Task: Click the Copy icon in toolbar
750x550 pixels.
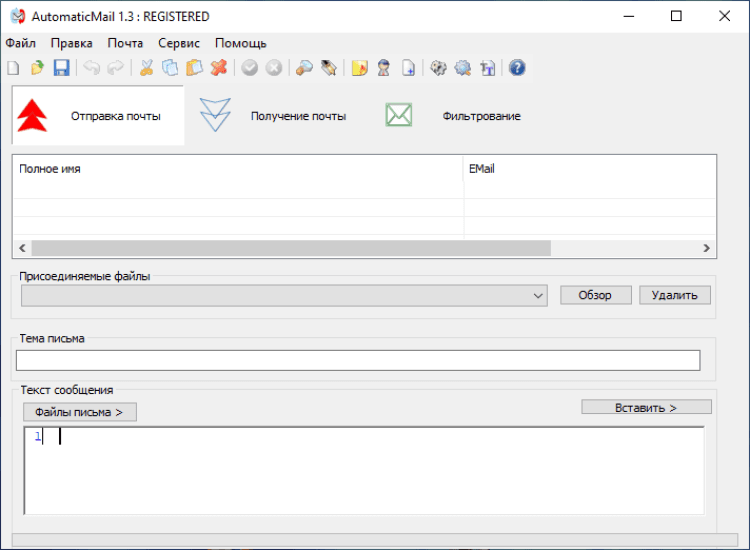Action: click(170, 68)
